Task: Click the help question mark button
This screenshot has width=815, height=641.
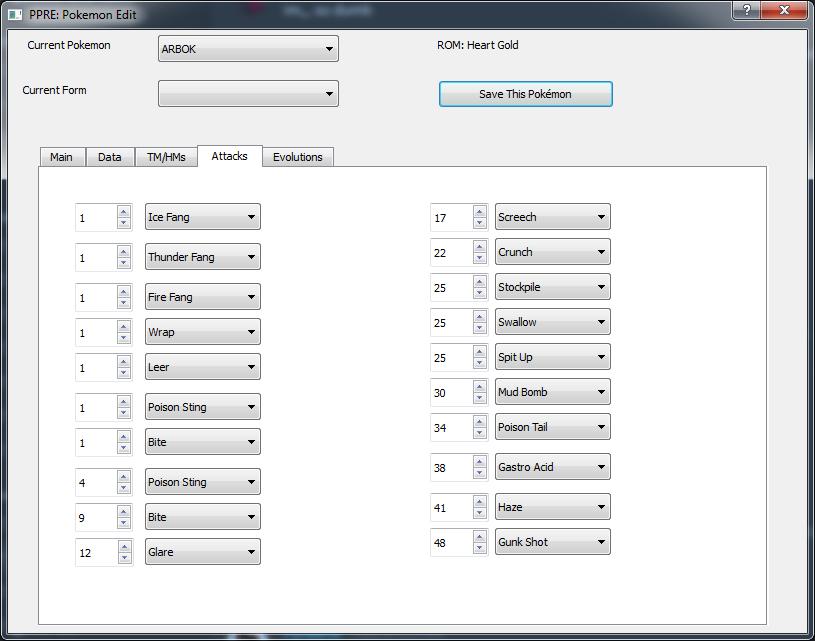Action: (743, 10)
